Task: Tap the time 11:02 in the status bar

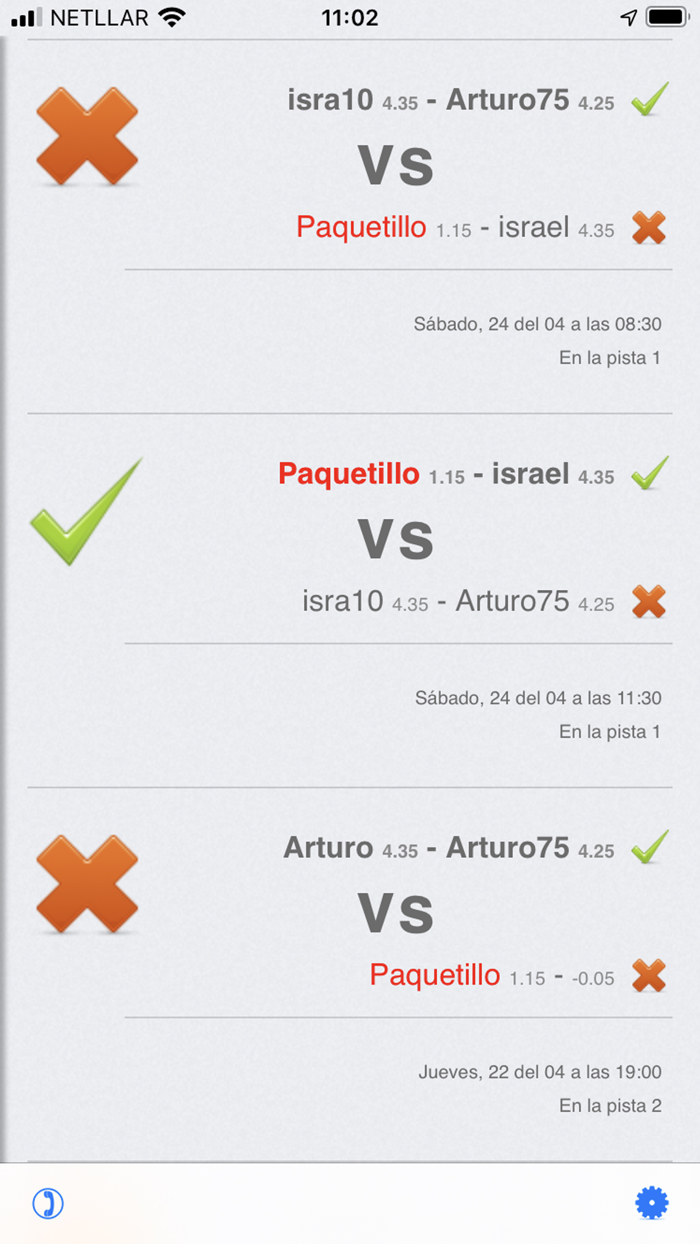Action: (350, 17)
